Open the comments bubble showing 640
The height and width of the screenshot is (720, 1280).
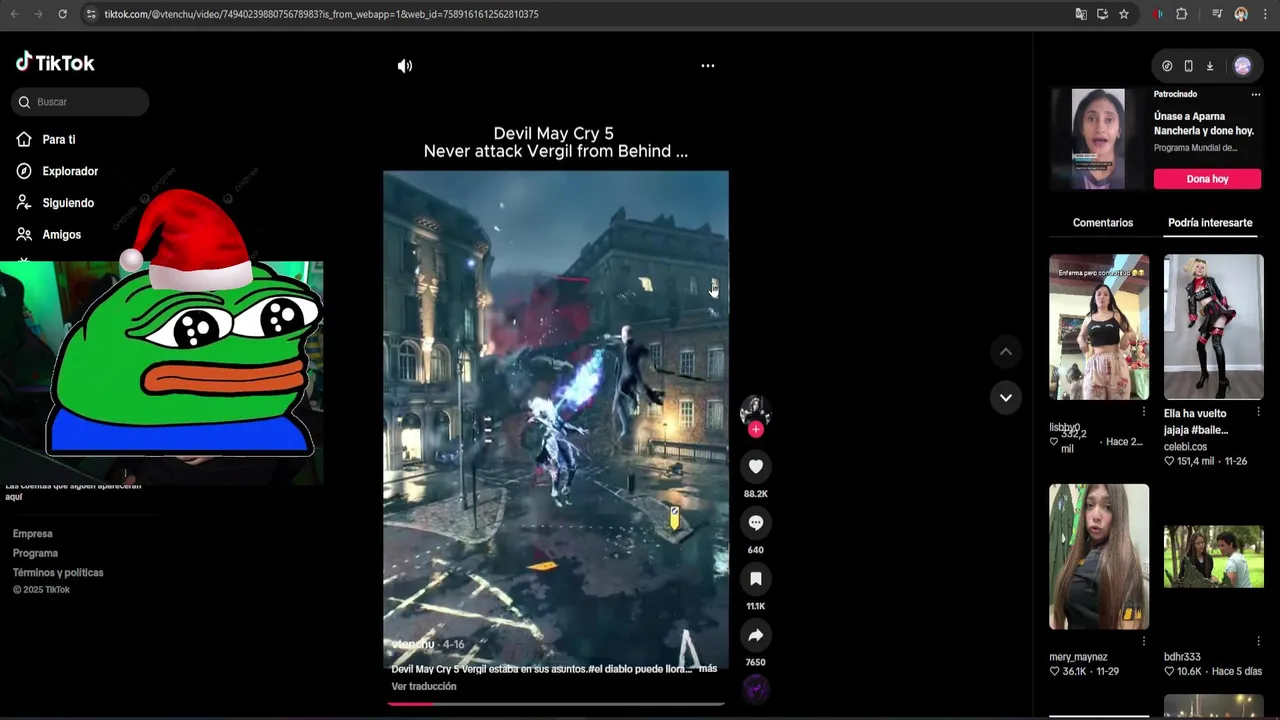756,523
